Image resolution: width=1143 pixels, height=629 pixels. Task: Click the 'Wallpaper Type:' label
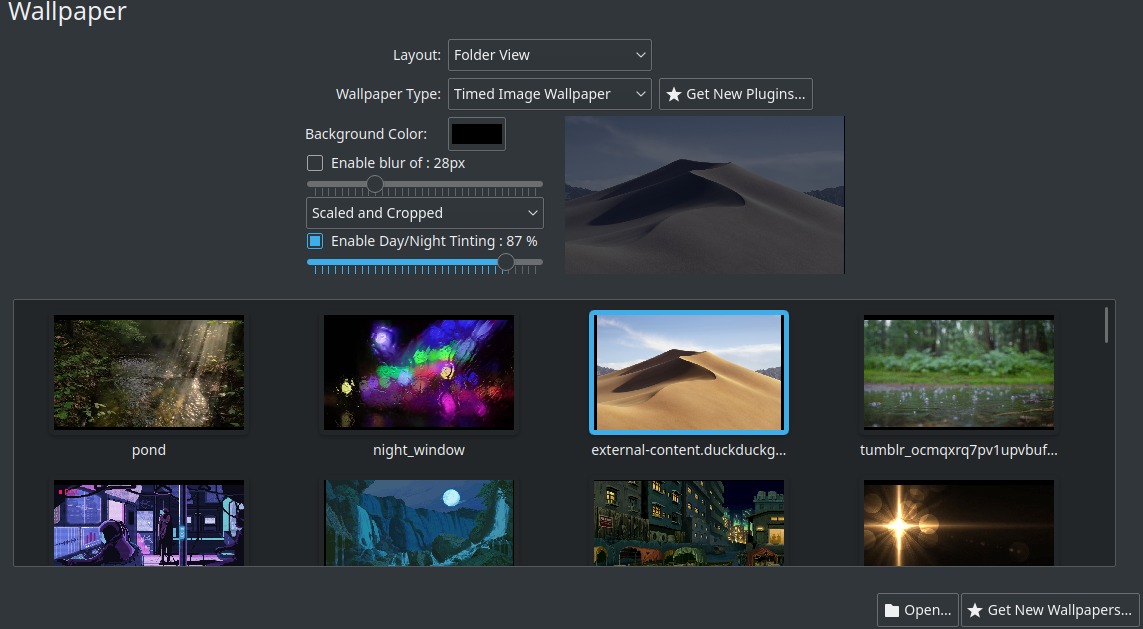(388, 94)
